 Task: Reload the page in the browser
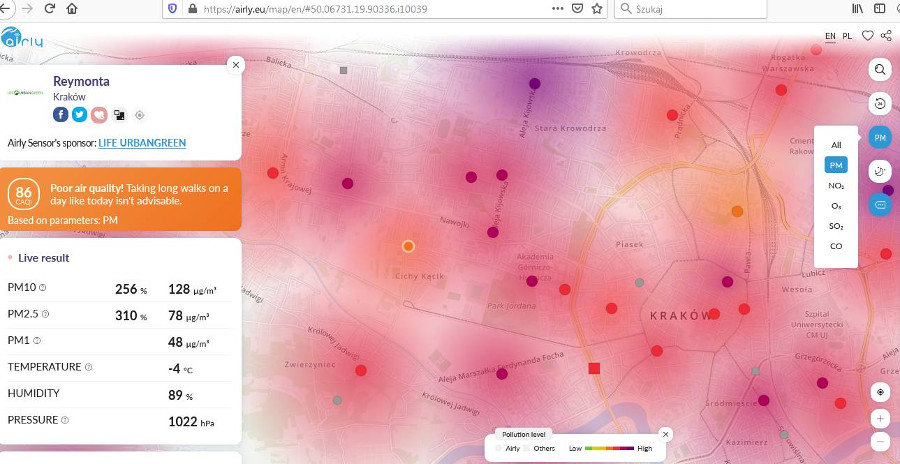tap(49, 9)
